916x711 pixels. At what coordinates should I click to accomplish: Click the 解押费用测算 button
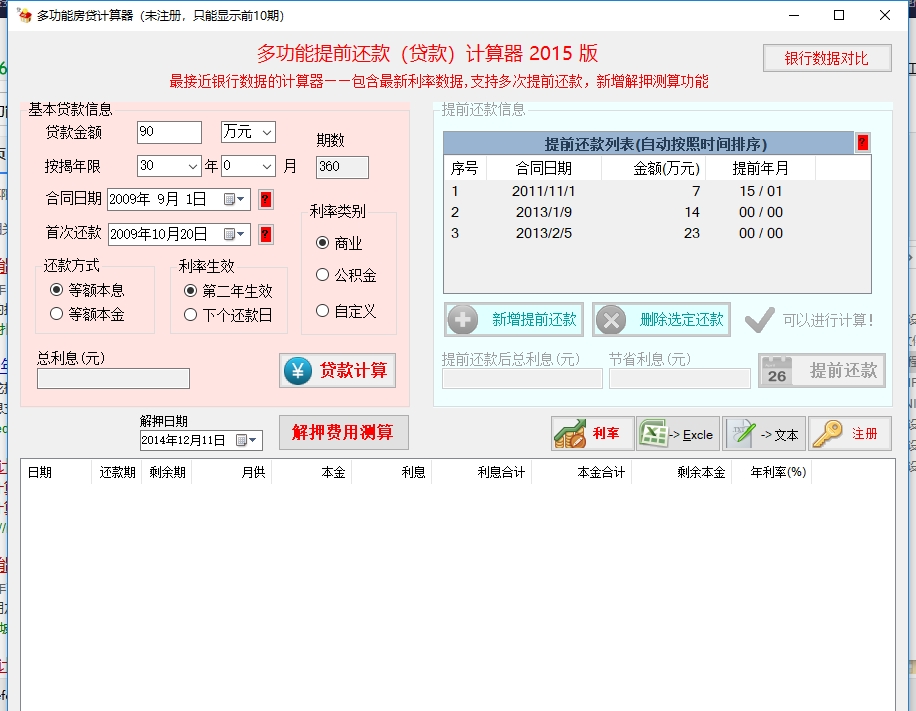click(344, 432)
